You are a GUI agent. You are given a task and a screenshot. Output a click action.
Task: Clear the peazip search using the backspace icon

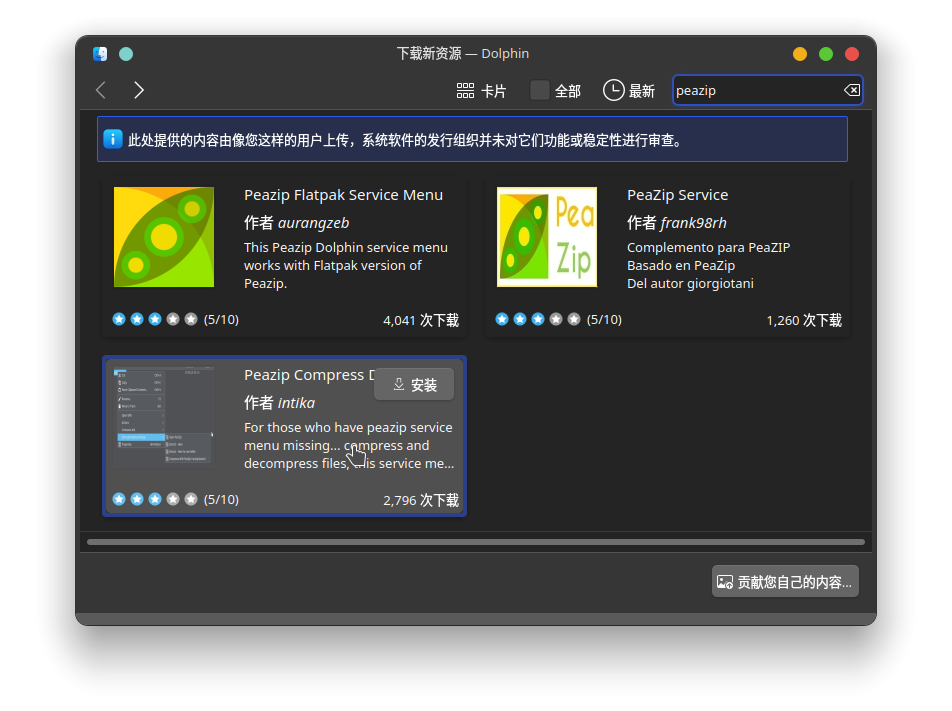coord(851,90)
